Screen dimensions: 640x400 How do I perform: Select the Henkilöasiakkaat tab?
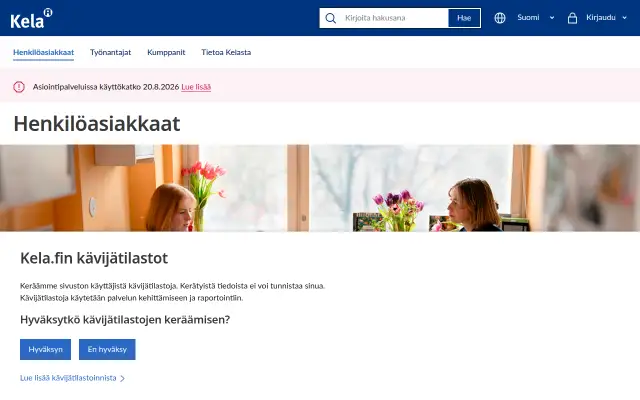[43, 52]
